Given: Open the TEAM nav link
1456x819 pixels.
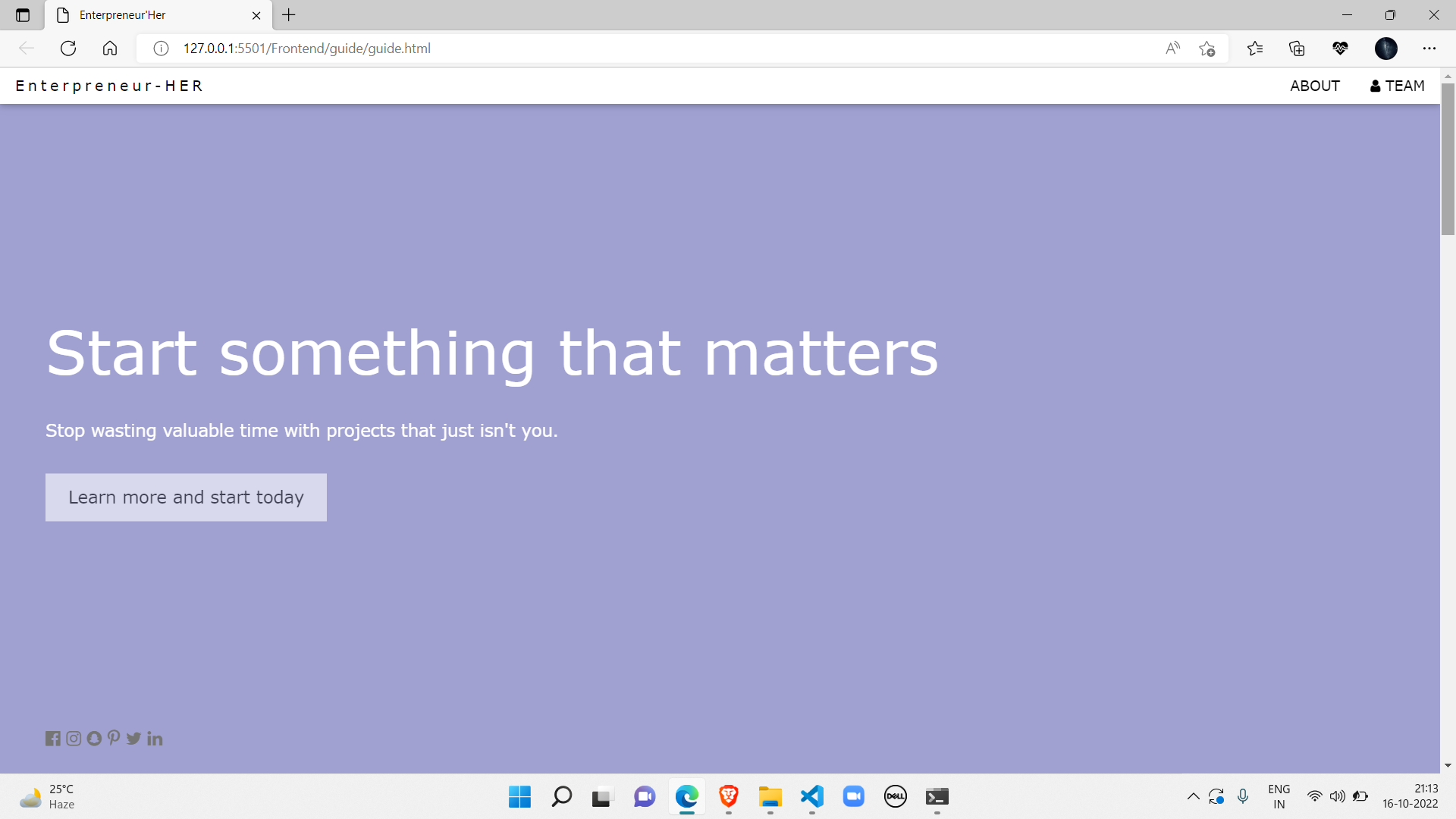Looking at the screenshot, I should pyautogui.click(x=1397, y=86).
